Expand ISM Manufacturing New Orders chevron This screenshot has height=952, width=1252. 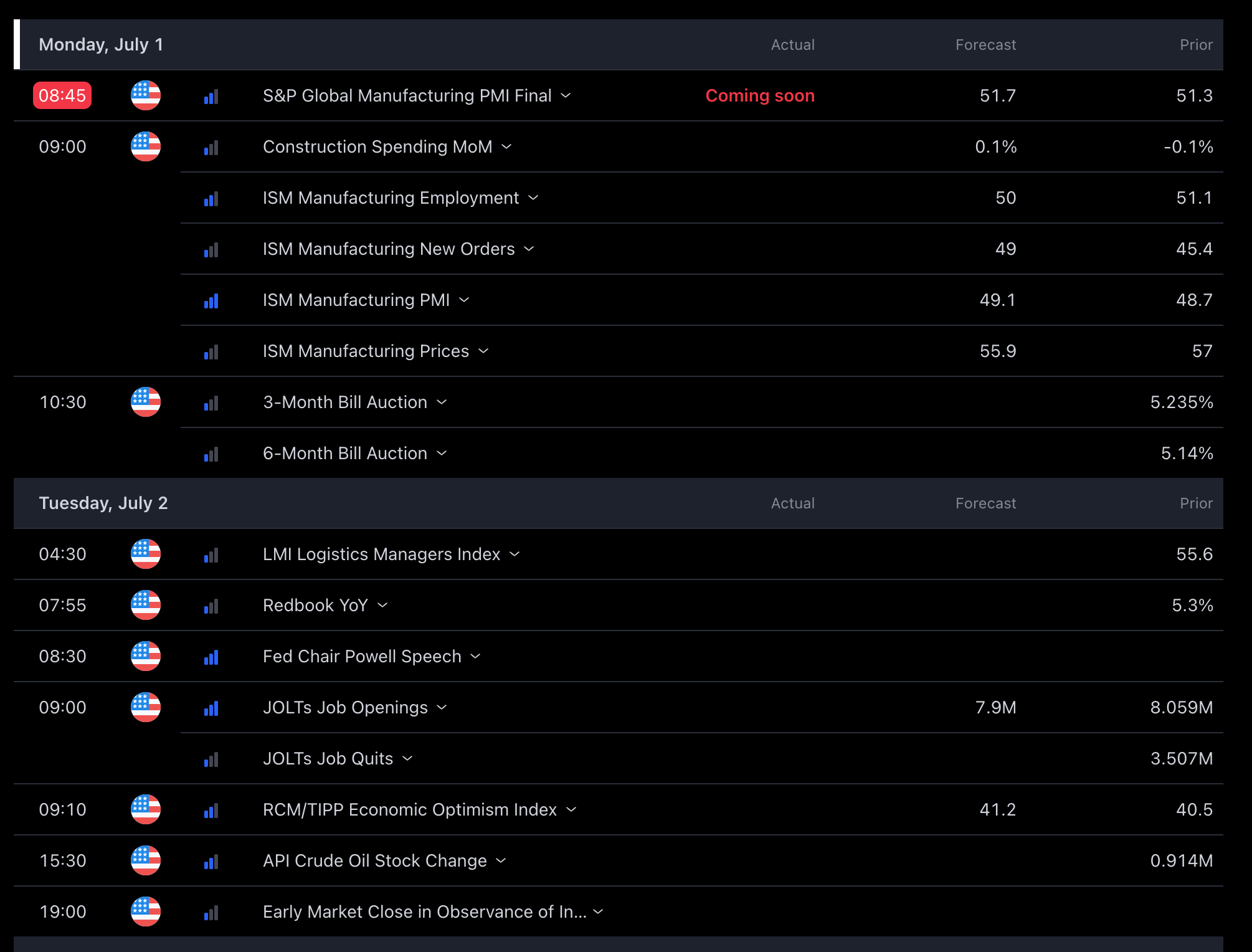pos(529,249)
